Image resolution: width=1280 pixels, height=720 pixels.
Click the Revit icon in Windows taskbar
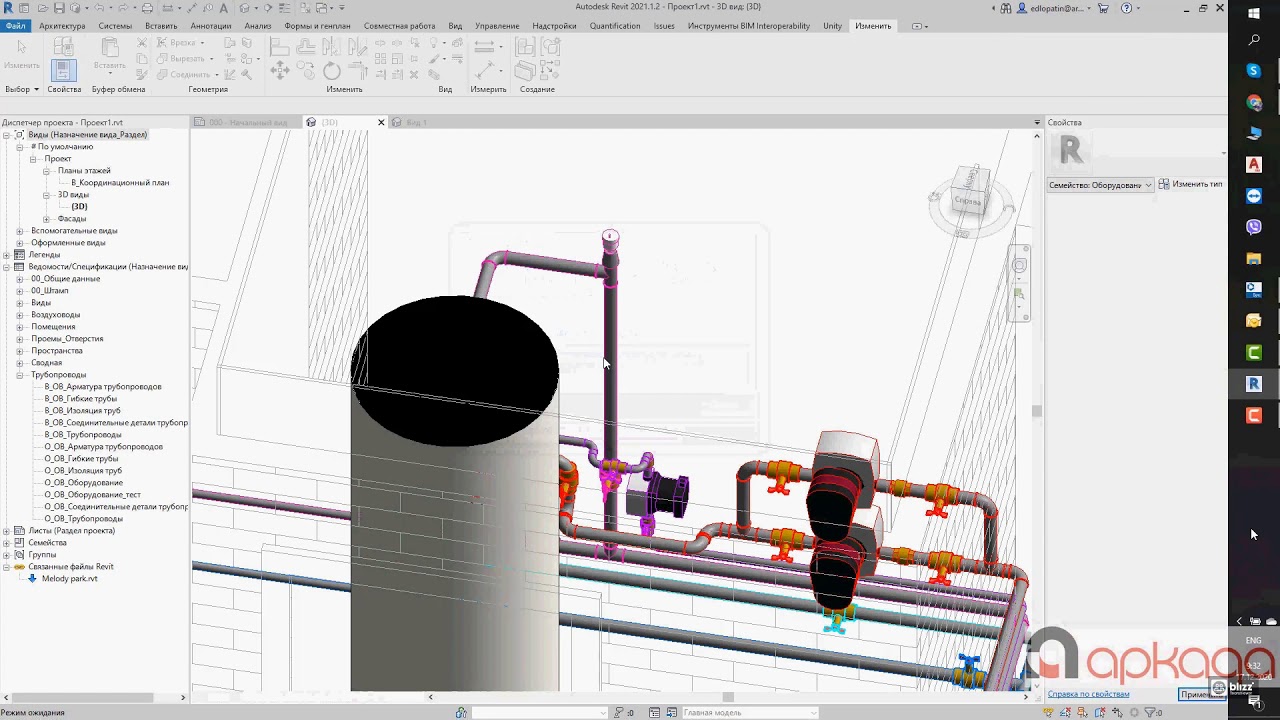pyautogui.click(x=1254, y=384)
